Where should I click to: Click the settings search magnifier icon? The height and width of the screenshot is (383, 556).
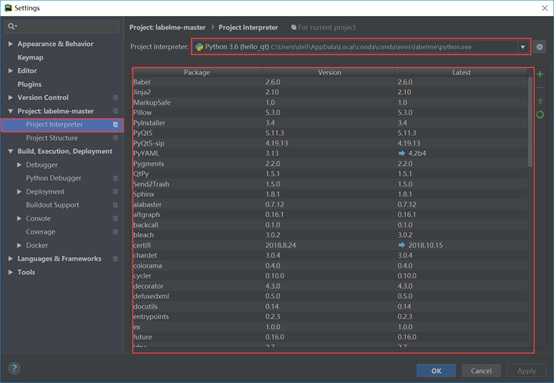click(x=12, y=27)
